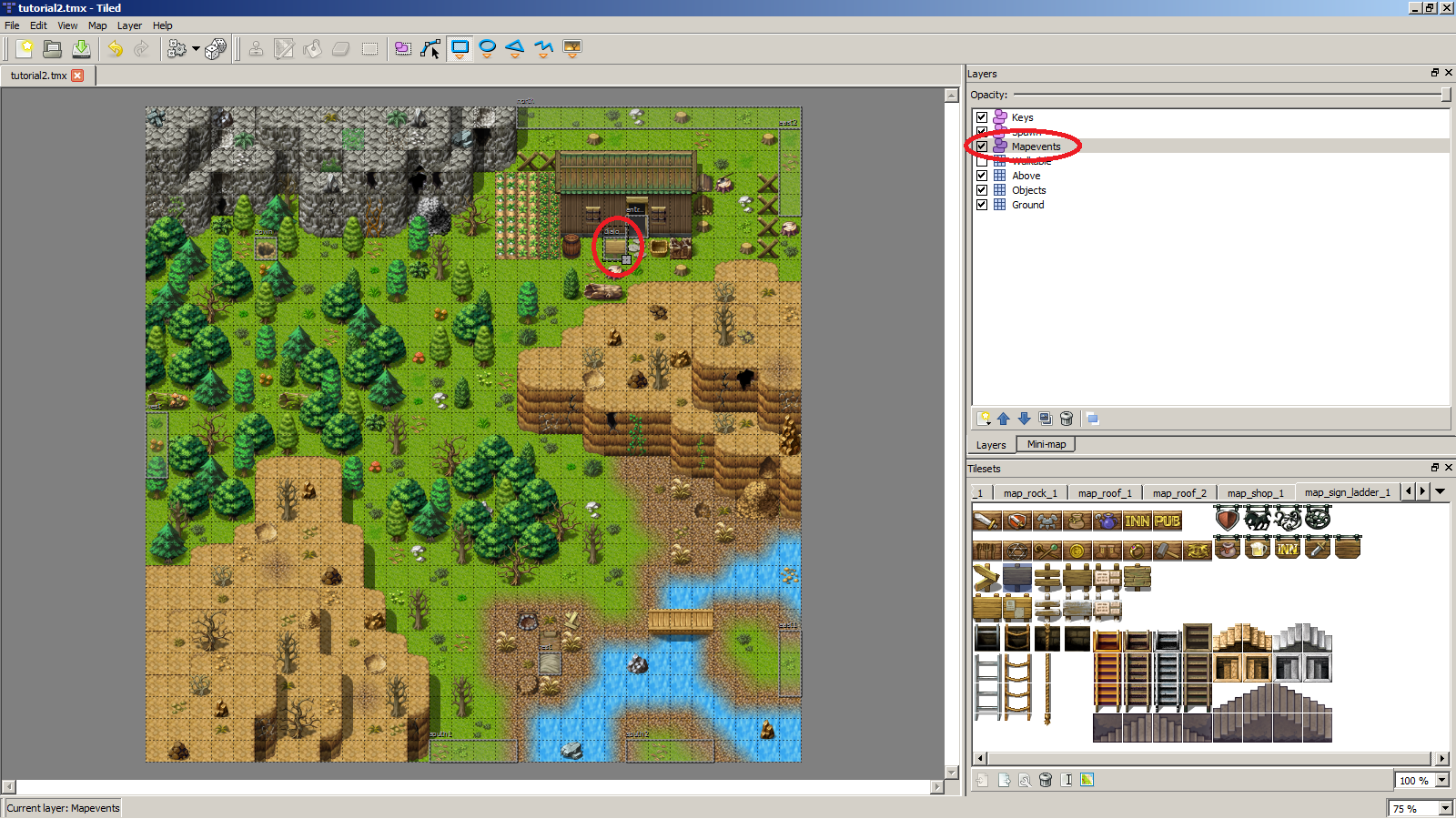Close the tutorial2.tmx document tab
Image resolution: width=1456 pixels, height=819 pixels.
pyautogui.click(x=77, y=76)
